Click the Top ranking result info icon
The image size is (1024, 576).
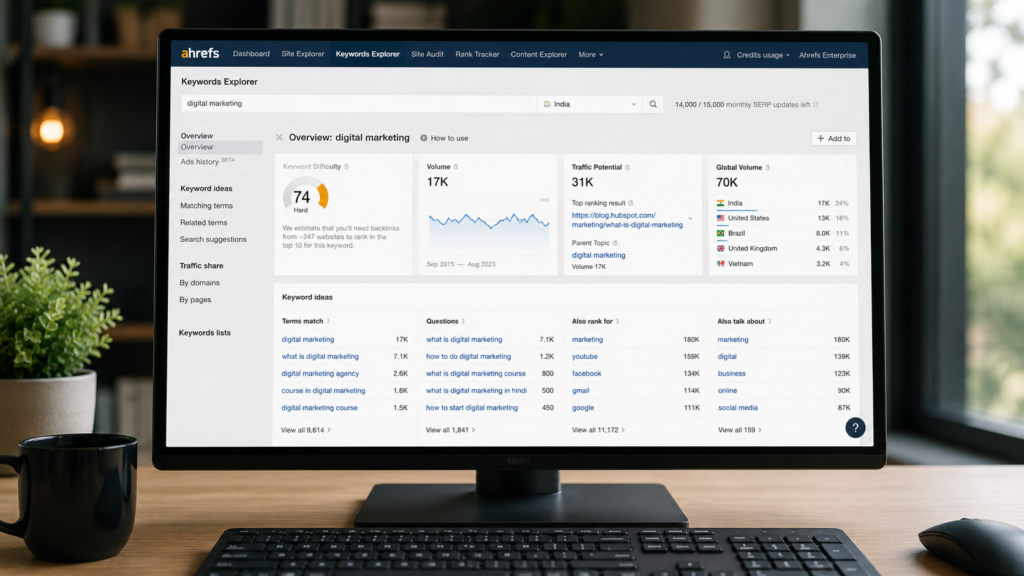pos(630,203)
